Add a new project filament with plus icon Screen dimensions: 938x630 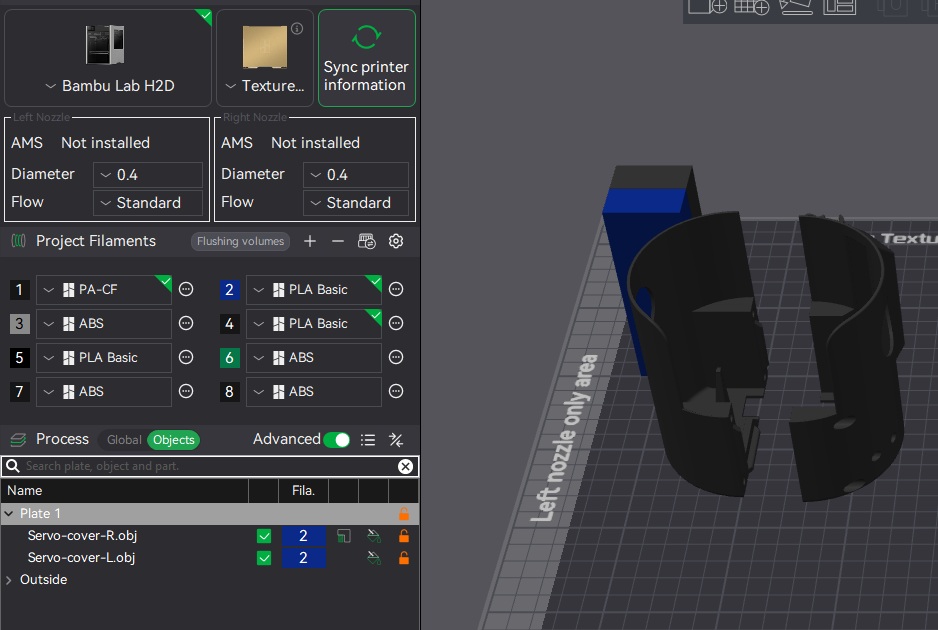pos(310,241)
